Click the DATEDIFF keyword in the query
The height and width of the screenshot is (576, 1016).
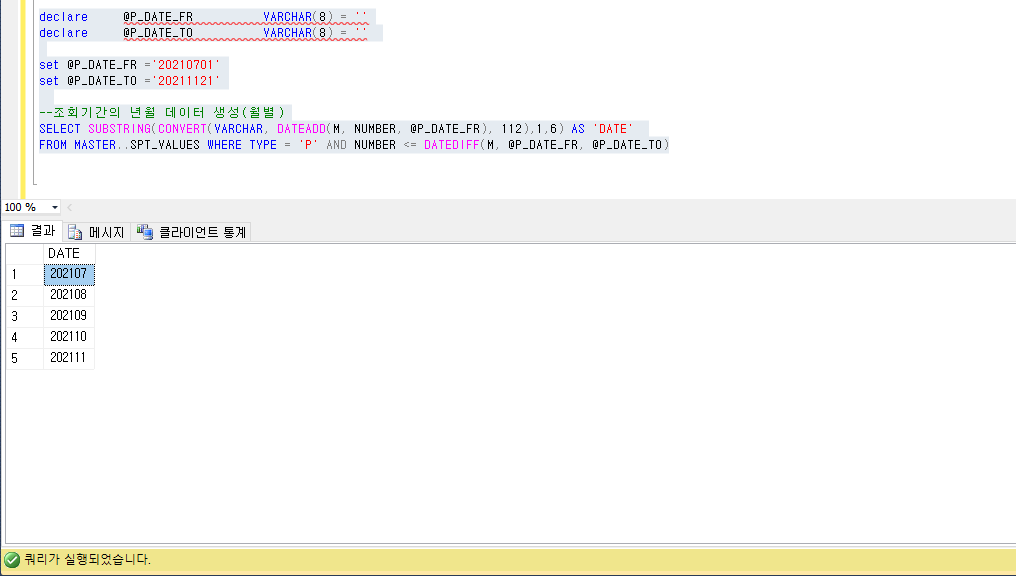[x=451, y=145]
